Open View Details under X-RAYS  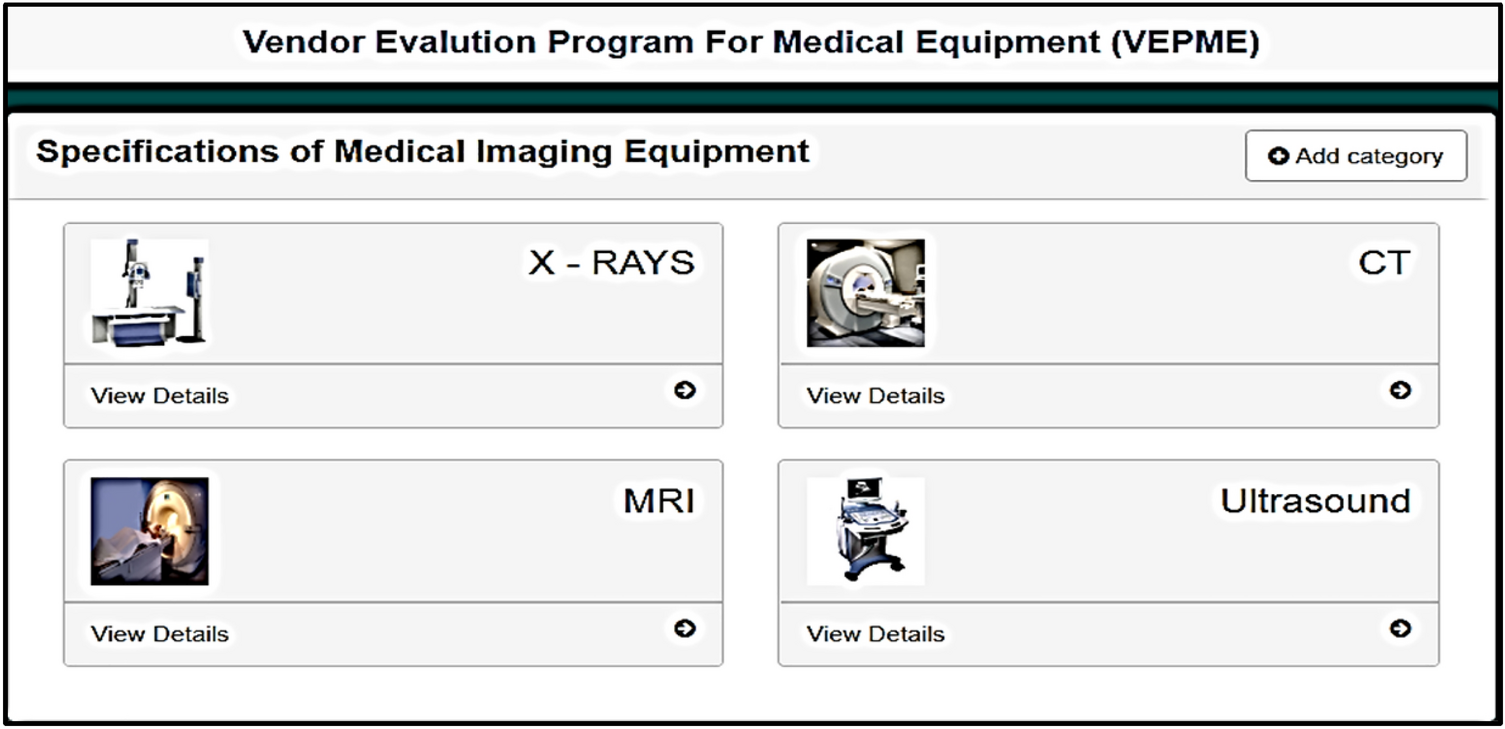[x=159, y=395]
